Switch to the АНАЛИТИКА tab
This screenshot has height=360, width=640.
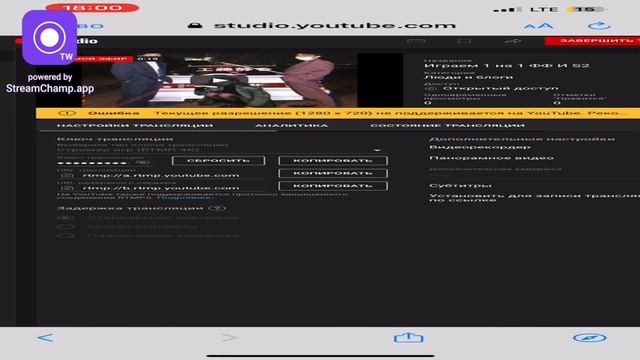pyautogui.click(x=291, y=125)
